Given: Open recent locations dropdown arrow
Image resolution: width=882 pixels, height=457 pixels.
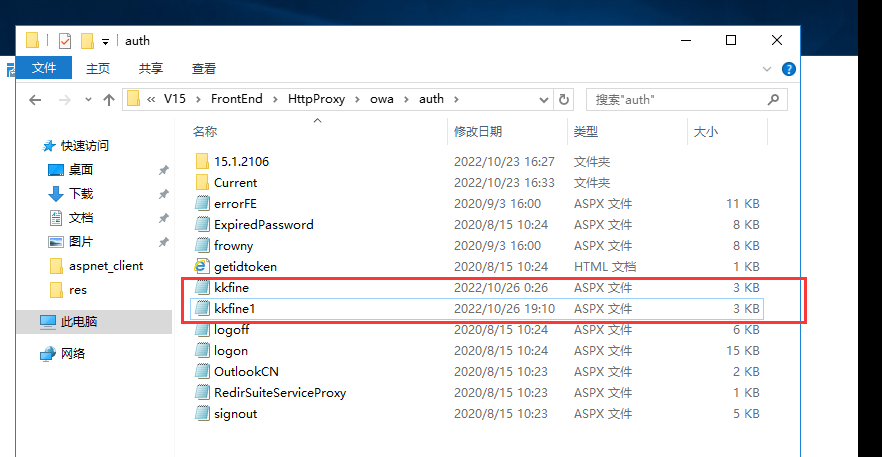Looking at the screenshot, I should click(86, 100).
